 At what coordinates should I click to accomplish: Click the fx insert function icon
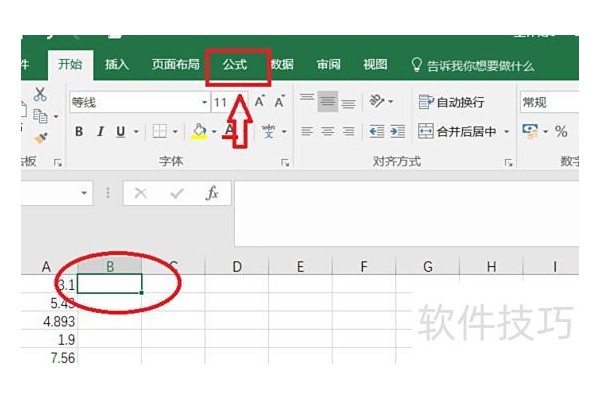tap(212, 193)
